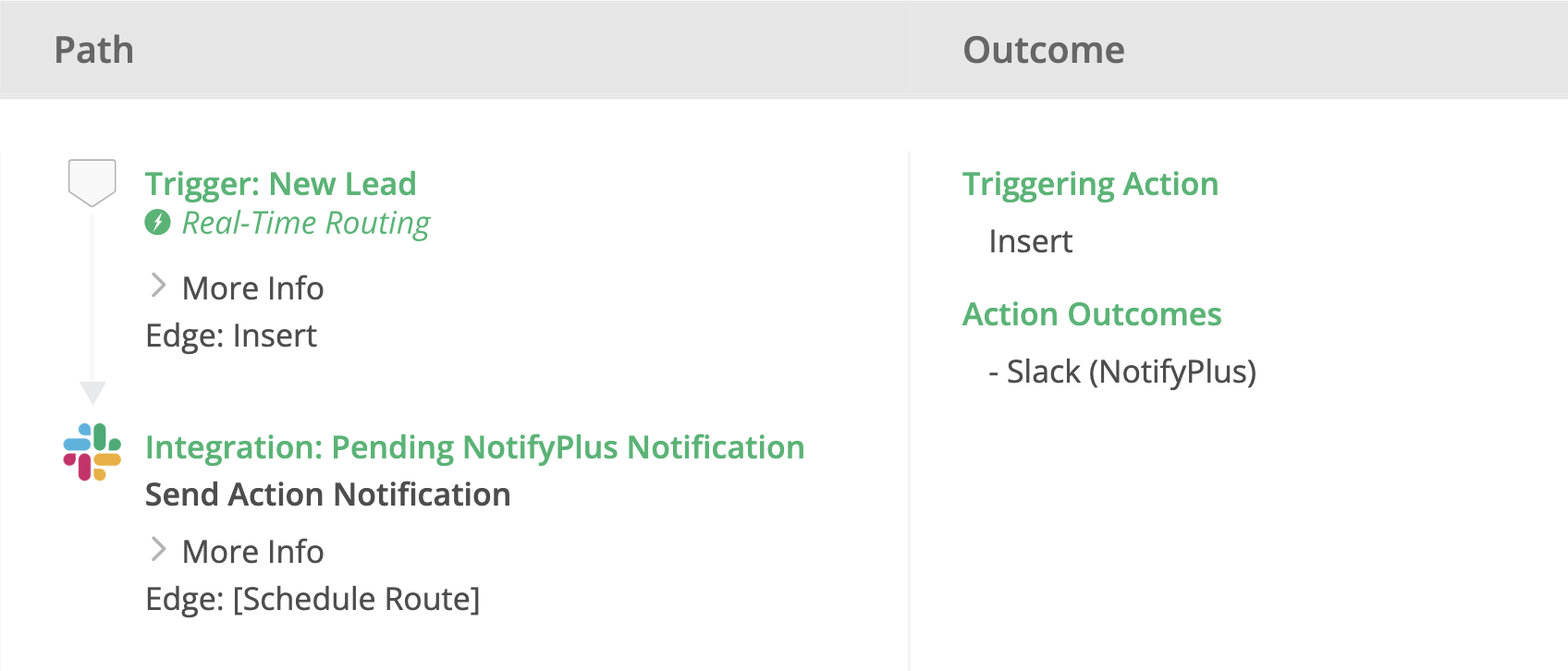Expand the chevron under Send Action Notification
1568x671 pixels.
(158, 550)
